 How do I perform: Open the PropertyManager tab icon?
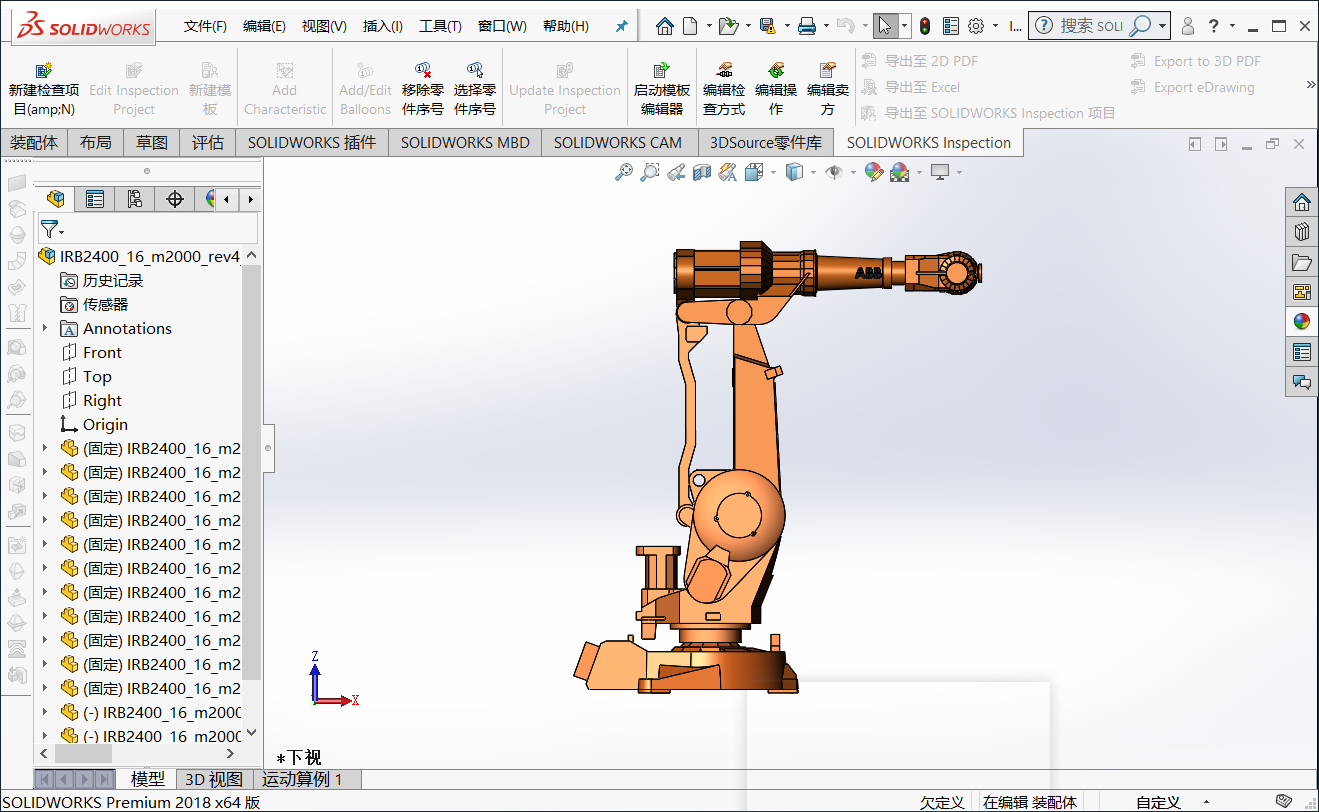pyautogui.click(x=95, y=199)
